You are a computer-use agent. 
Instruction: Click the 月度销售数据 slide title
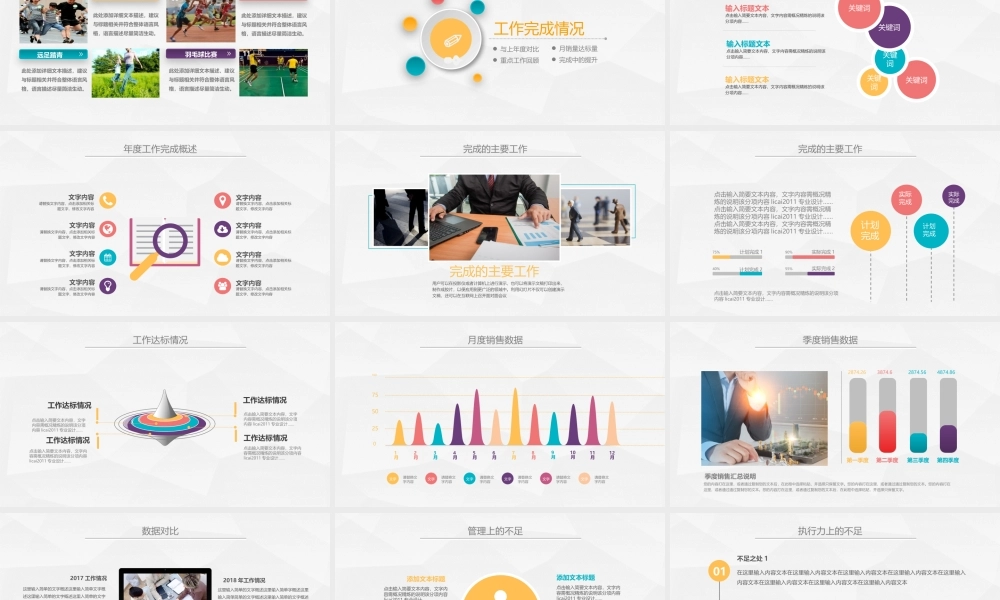point(495,340)
